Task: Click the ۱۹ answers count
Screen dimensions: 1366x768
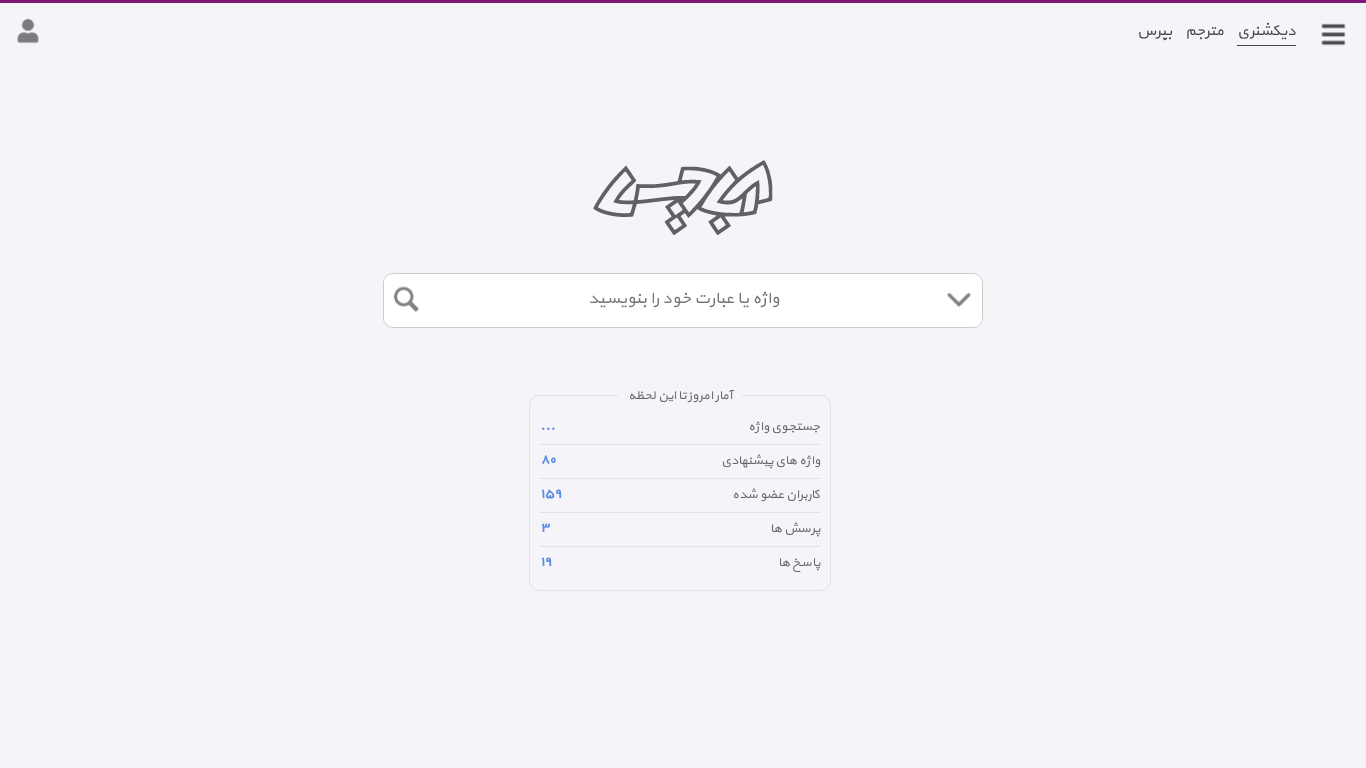Action: click(547, 562)
